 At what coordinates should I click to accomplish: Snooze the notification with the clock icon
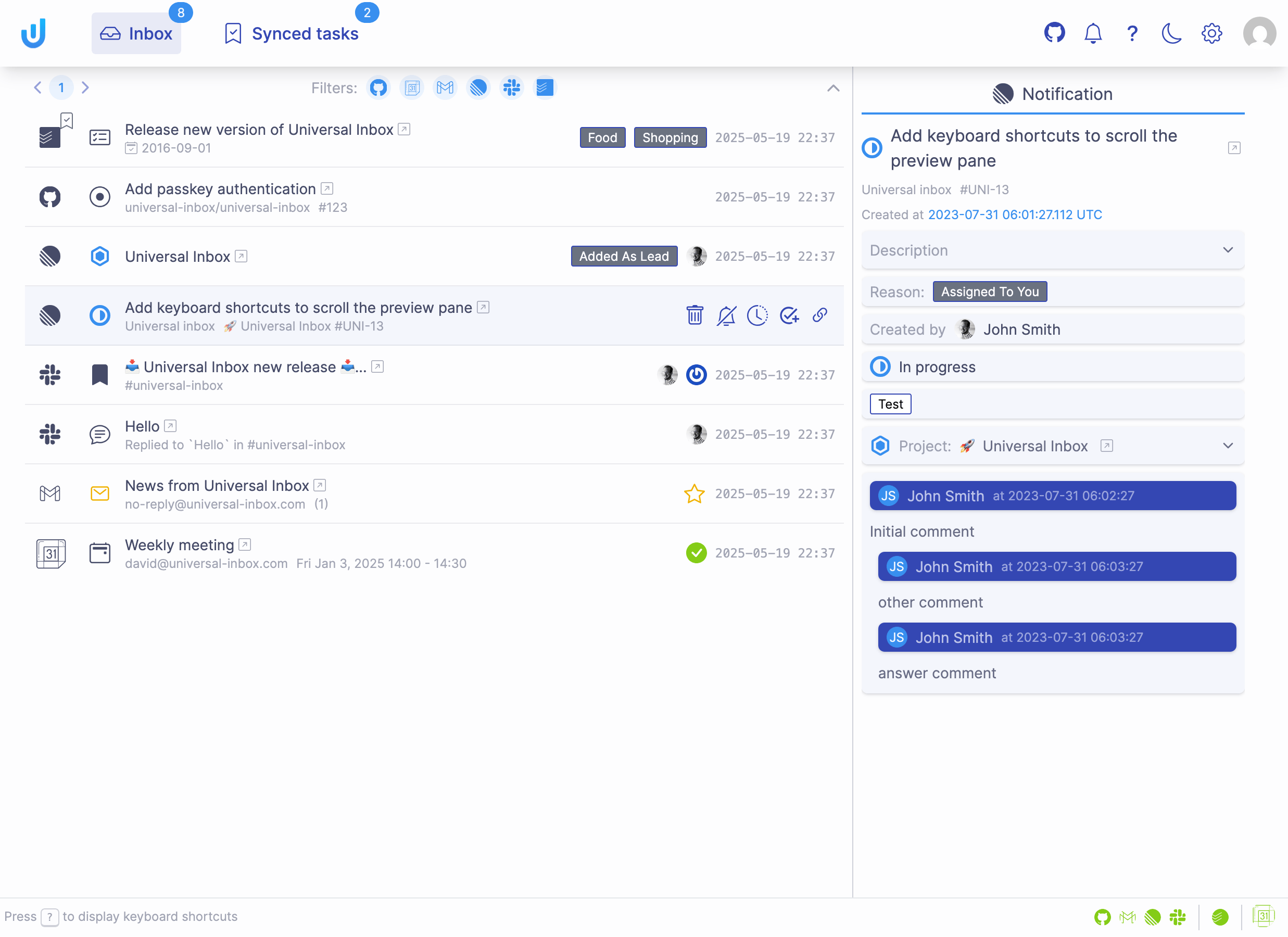coord(757,315)
